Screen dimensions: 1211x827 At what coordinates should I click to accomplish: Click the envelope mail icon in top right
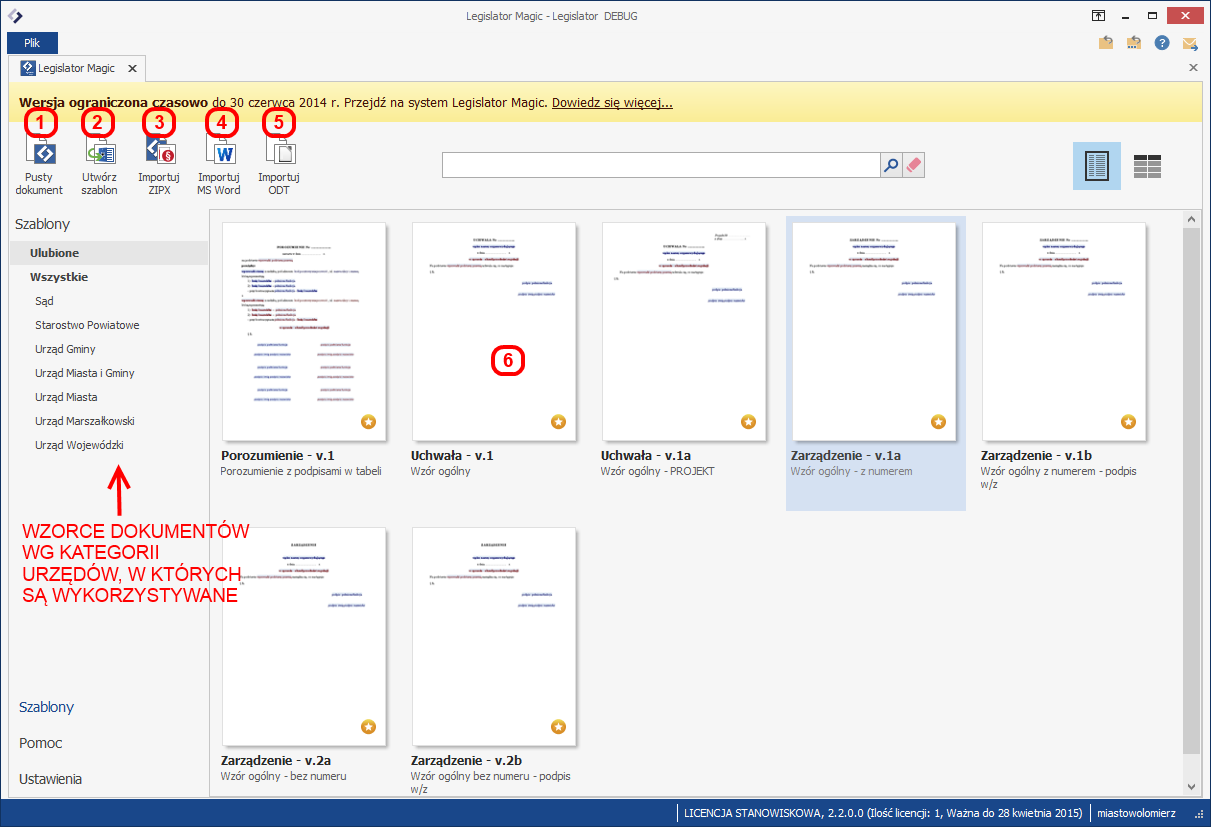click(1190, 43)
